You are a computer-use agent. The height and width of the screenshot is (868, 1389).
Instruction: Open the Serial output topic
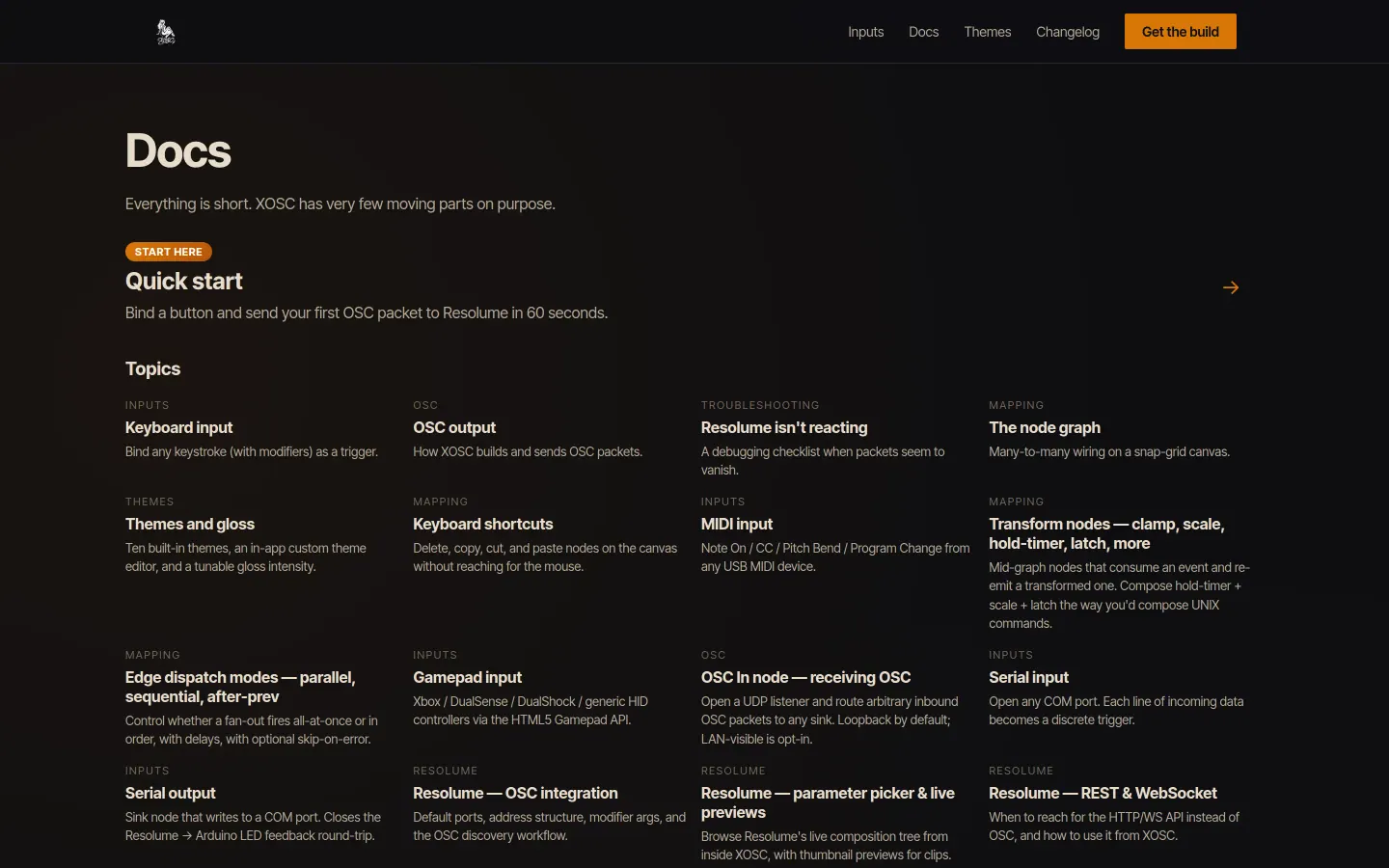click(x=171, y=793)
